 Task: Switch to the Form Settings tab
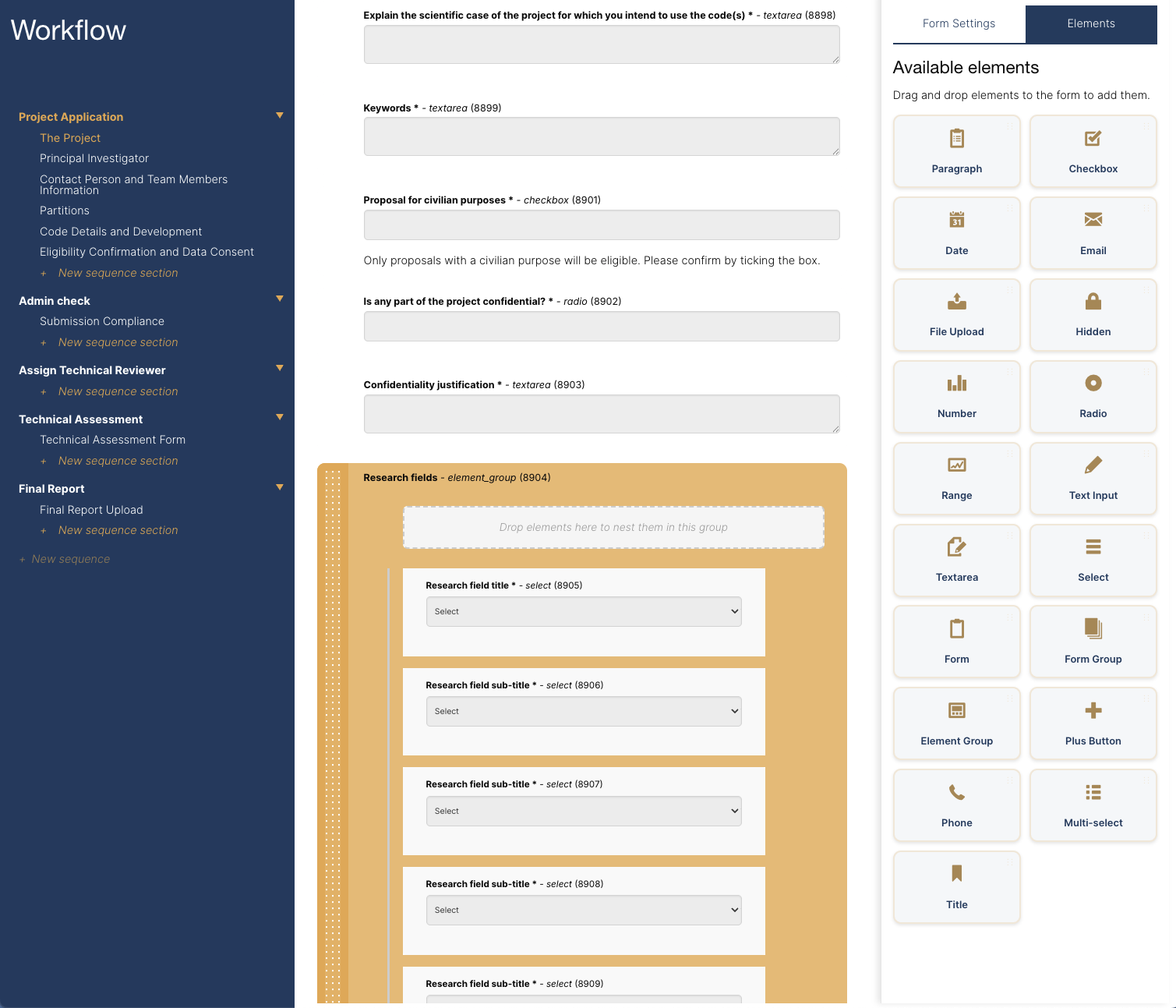[x=959, y=24]
